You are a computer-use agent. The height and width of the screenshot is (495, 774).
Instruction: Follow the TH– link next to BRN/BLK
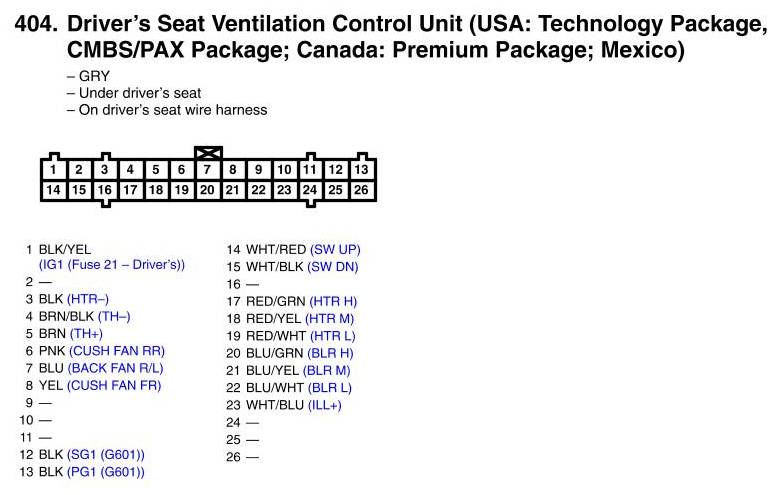coord(114,316)
